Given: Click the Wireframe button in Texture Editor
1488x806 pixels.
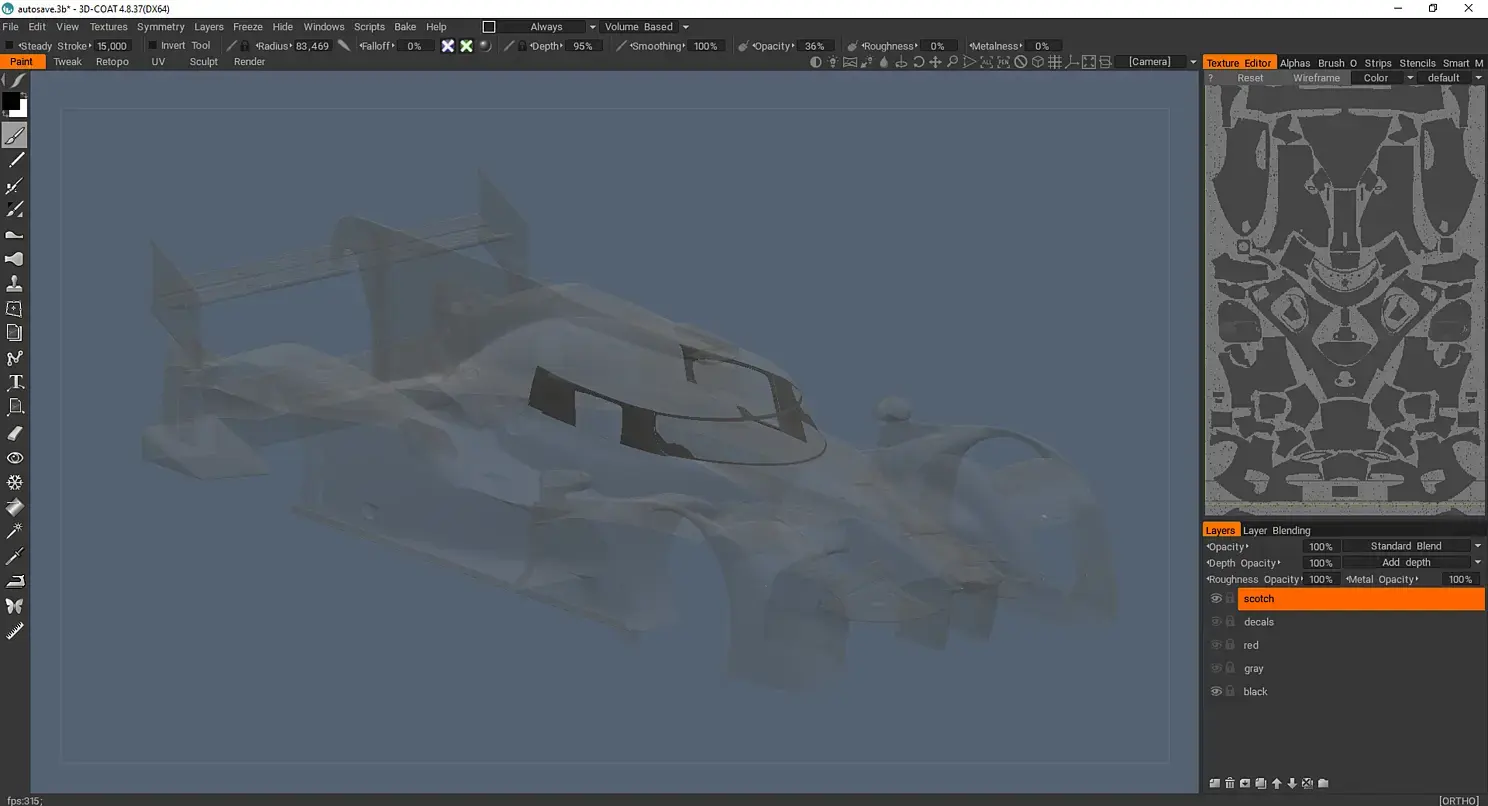Looking at the screenshot, I should 1316,78.
